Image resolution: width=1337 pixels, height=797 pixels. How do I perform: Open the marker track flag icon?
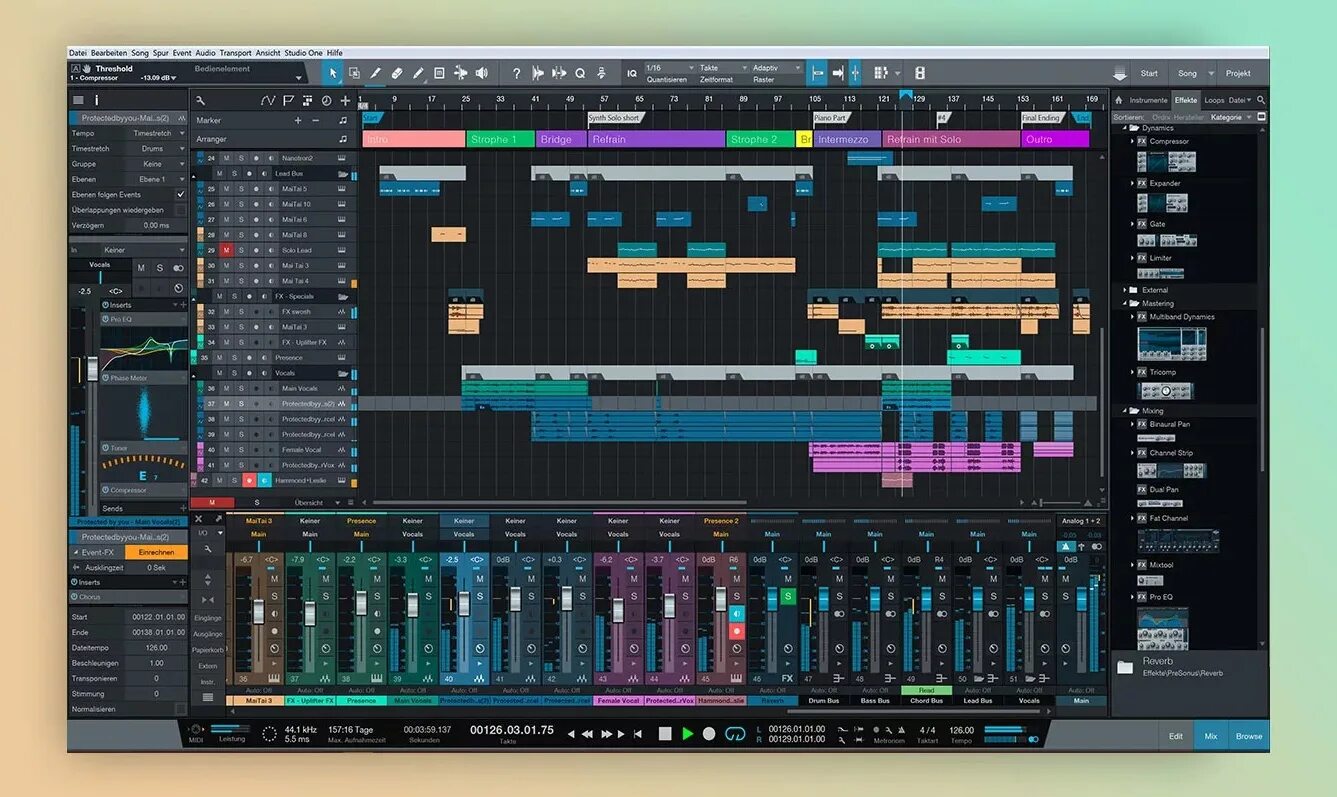tap(288, 100)
